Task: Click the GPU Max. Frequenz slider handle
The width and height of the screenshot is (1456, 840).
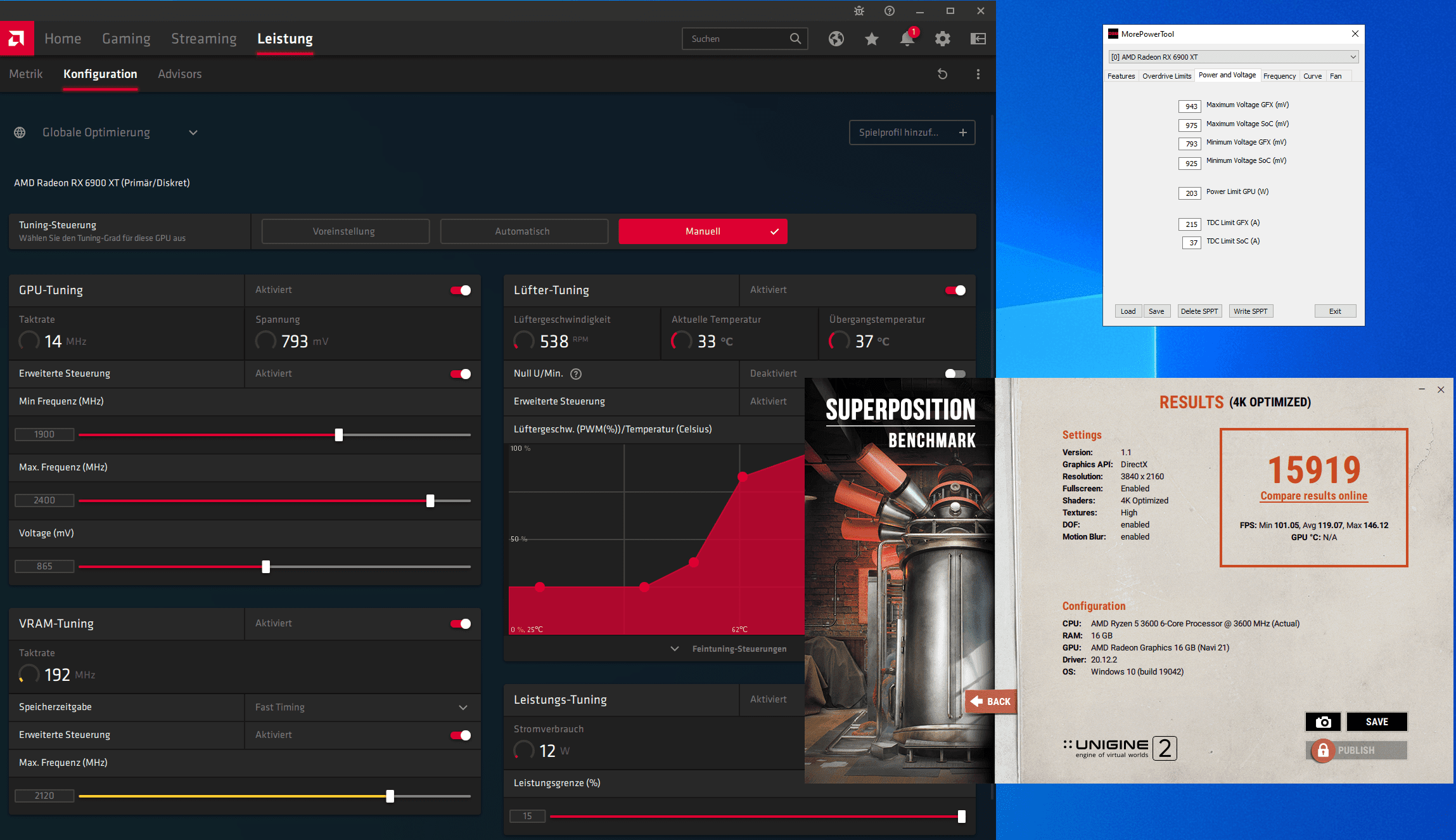Action: click(x=430, y=501)
